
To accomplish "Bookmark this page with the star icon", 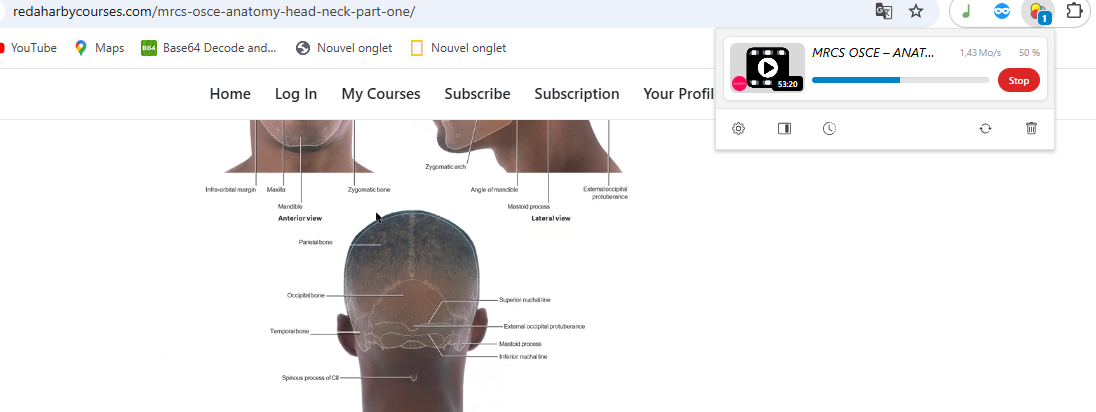I will [x=916, y=11].
